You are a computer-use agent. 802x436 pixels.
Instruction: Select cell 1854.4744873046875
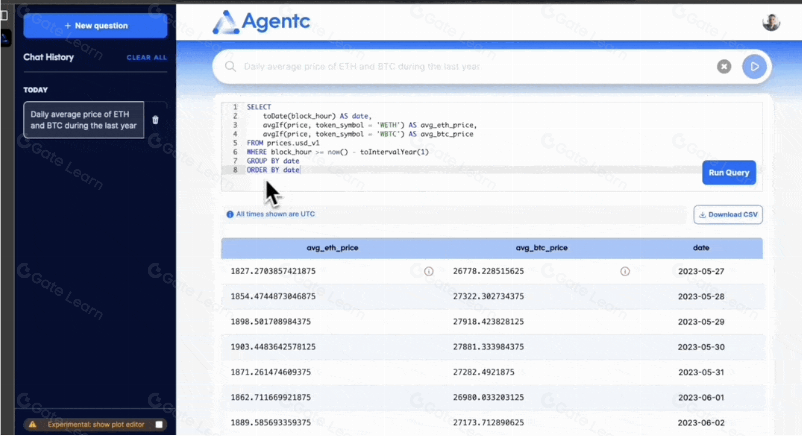point(273,296)
